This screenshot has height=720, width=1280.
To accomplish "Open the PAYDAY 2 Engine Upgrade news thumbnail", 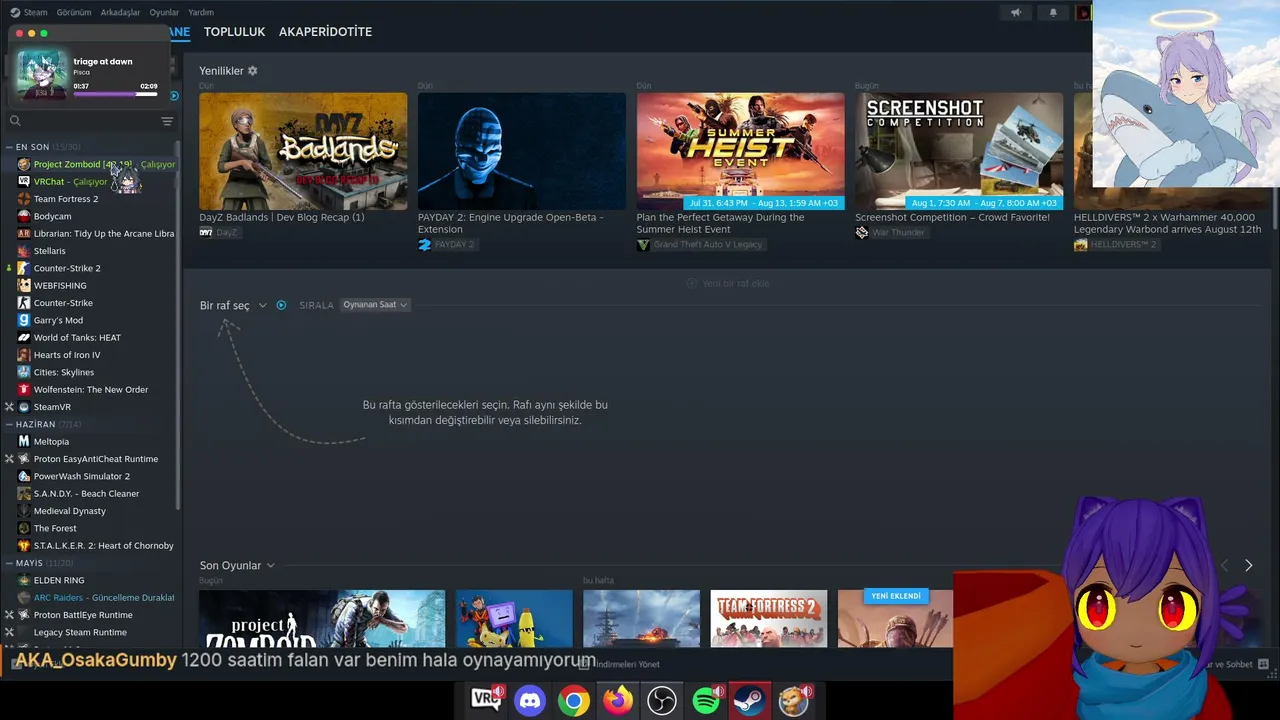I will point(522,151).
